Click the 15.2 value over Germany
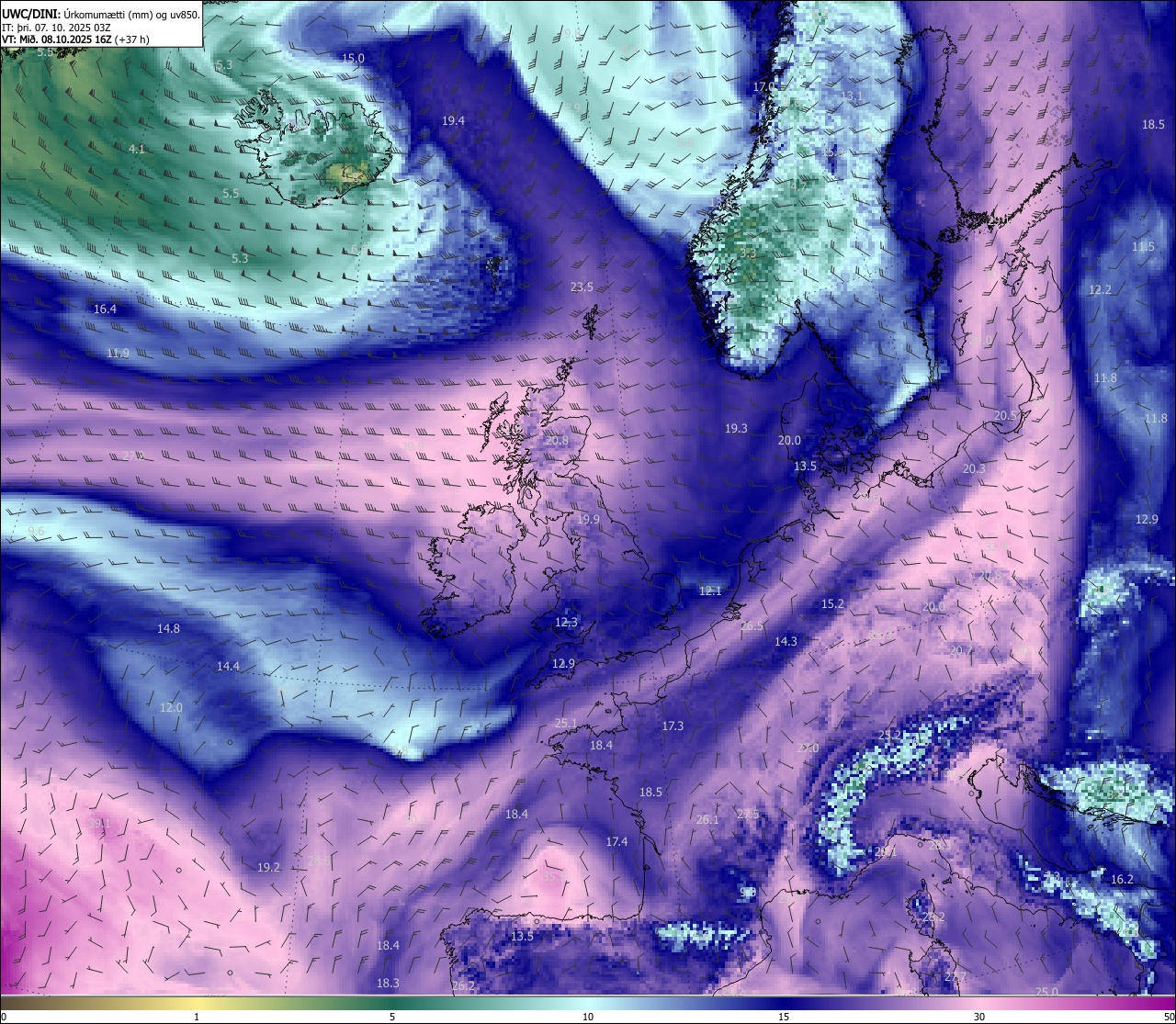1176x1024 pixels. [x=832, y=603]
